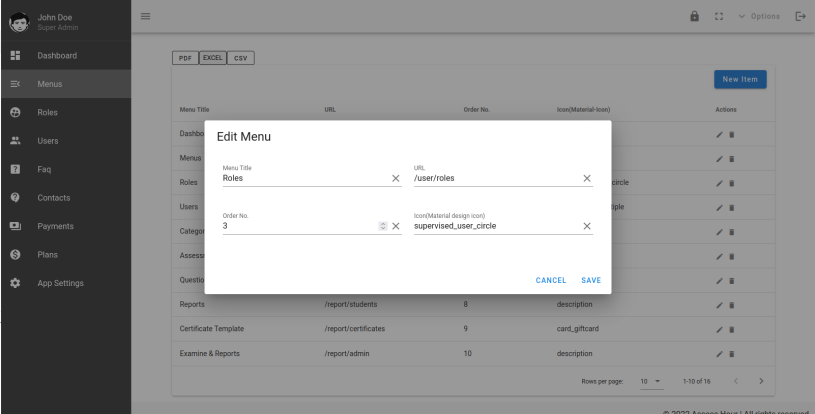Click edit pencil for Certificate Template row
Screen dimensions: 815x414
coord(719,329)
